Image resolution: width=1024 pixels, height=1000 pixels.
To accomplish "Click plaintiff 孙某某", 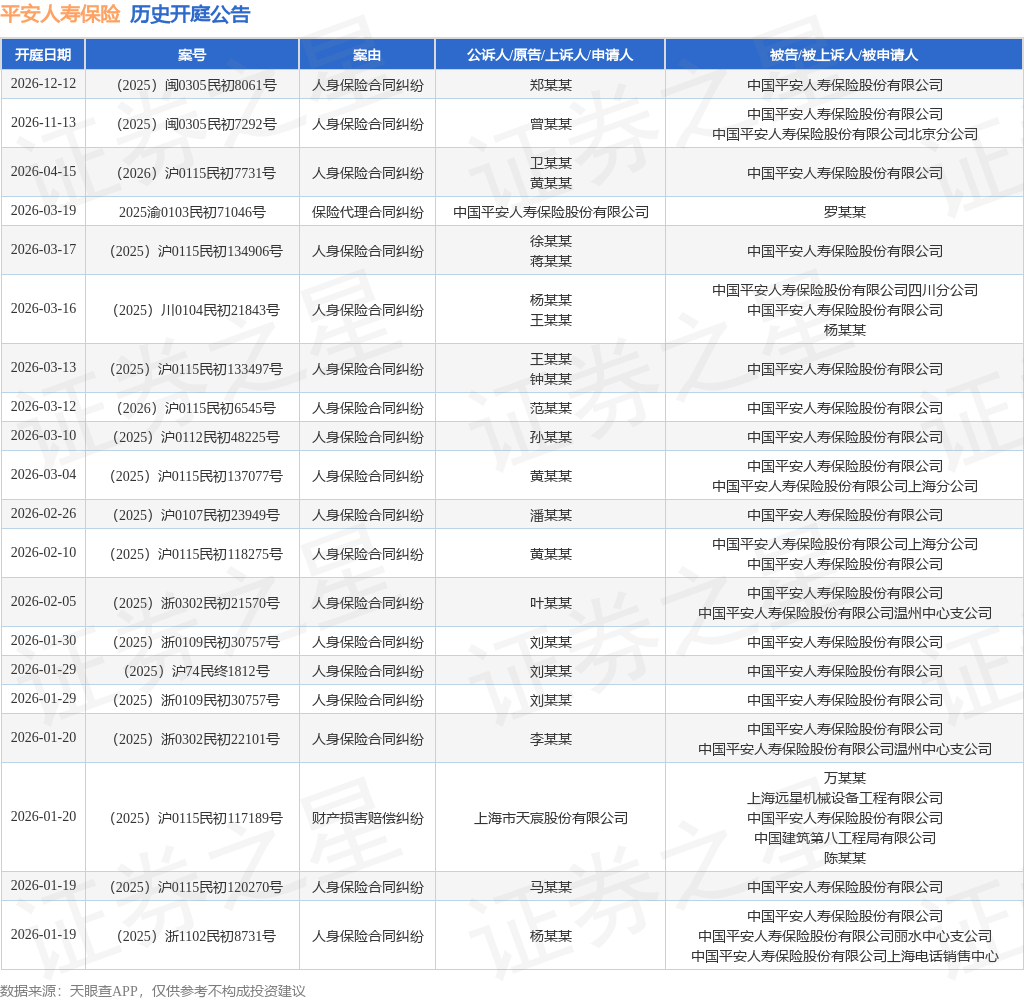I will click(x=551, y=437).
